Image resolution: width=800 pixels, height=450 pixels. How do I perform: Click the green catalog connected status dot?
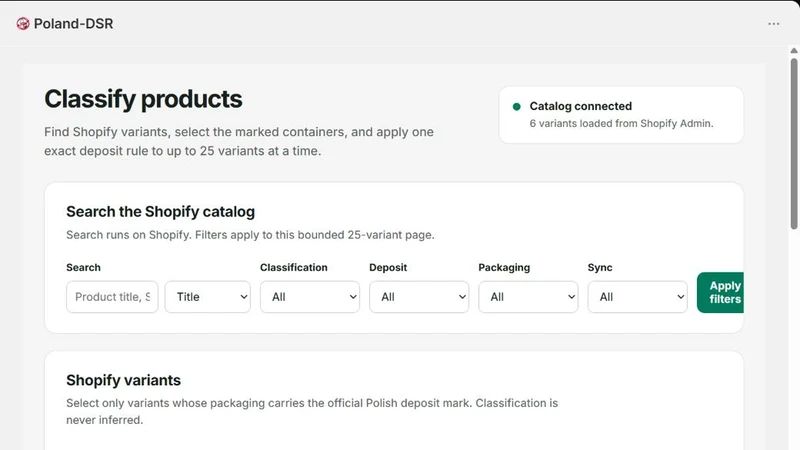click(516, 107)
